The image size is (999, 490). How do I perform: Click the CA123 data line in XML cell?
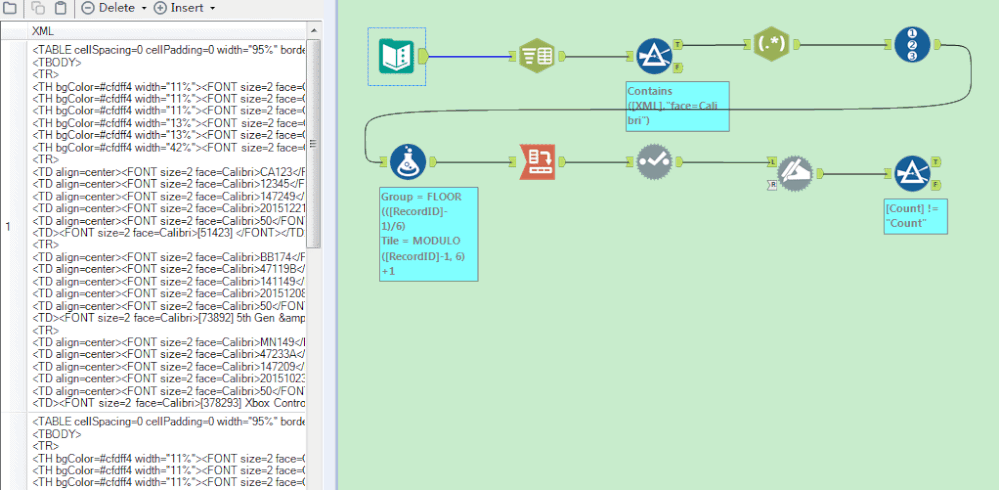point(169,172)
